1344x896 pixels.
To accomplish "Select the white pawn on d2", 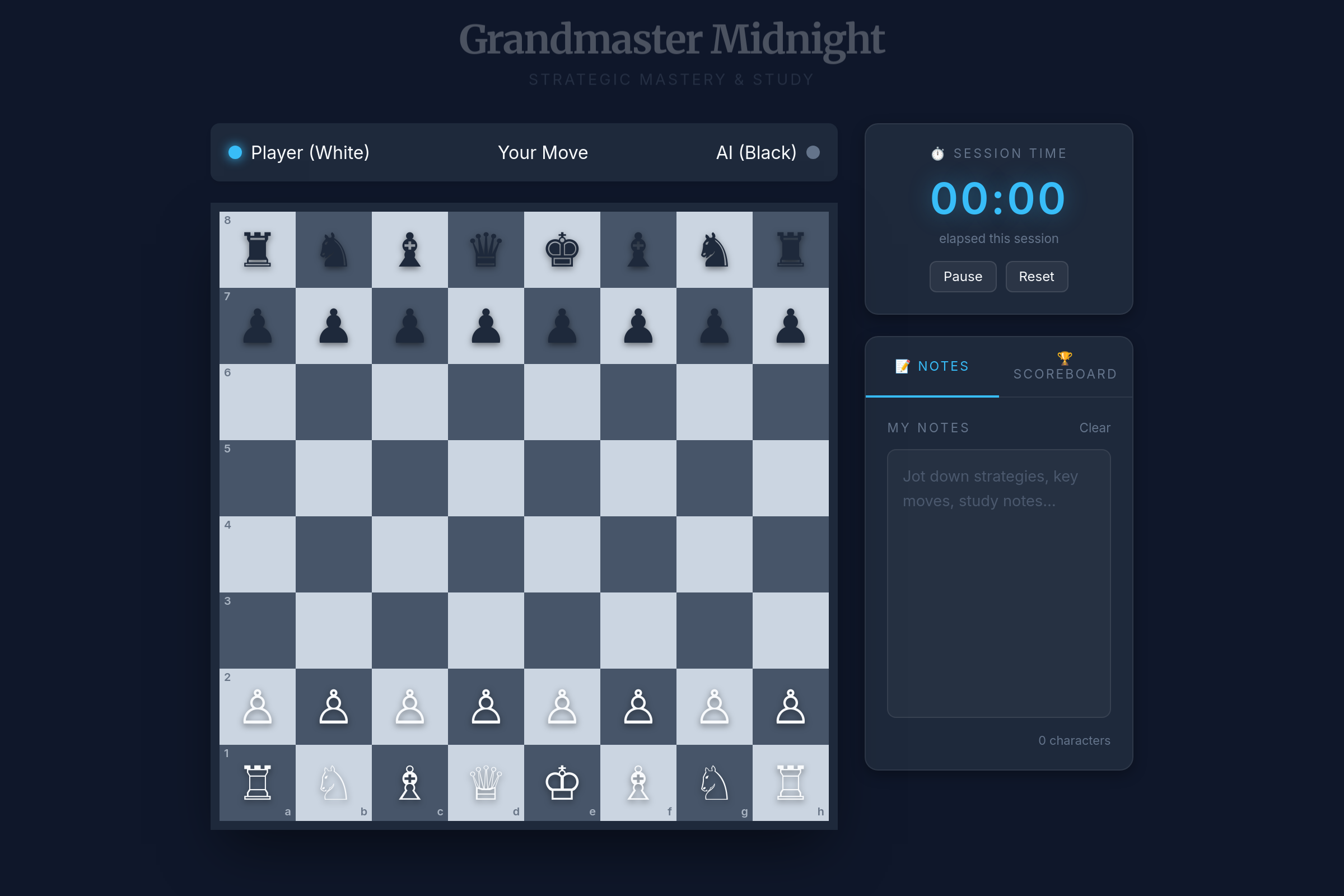I will (x=486, y=707).
